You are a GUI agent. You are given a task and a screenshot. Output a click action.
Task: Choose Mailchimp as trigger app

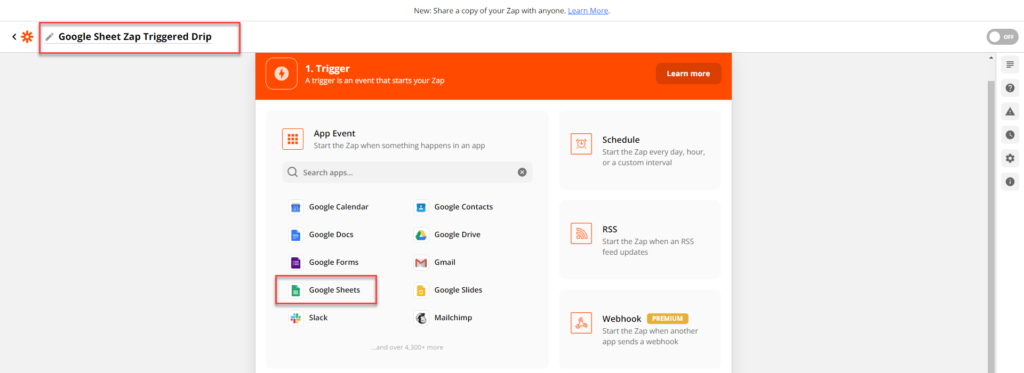tap(443, 318)
